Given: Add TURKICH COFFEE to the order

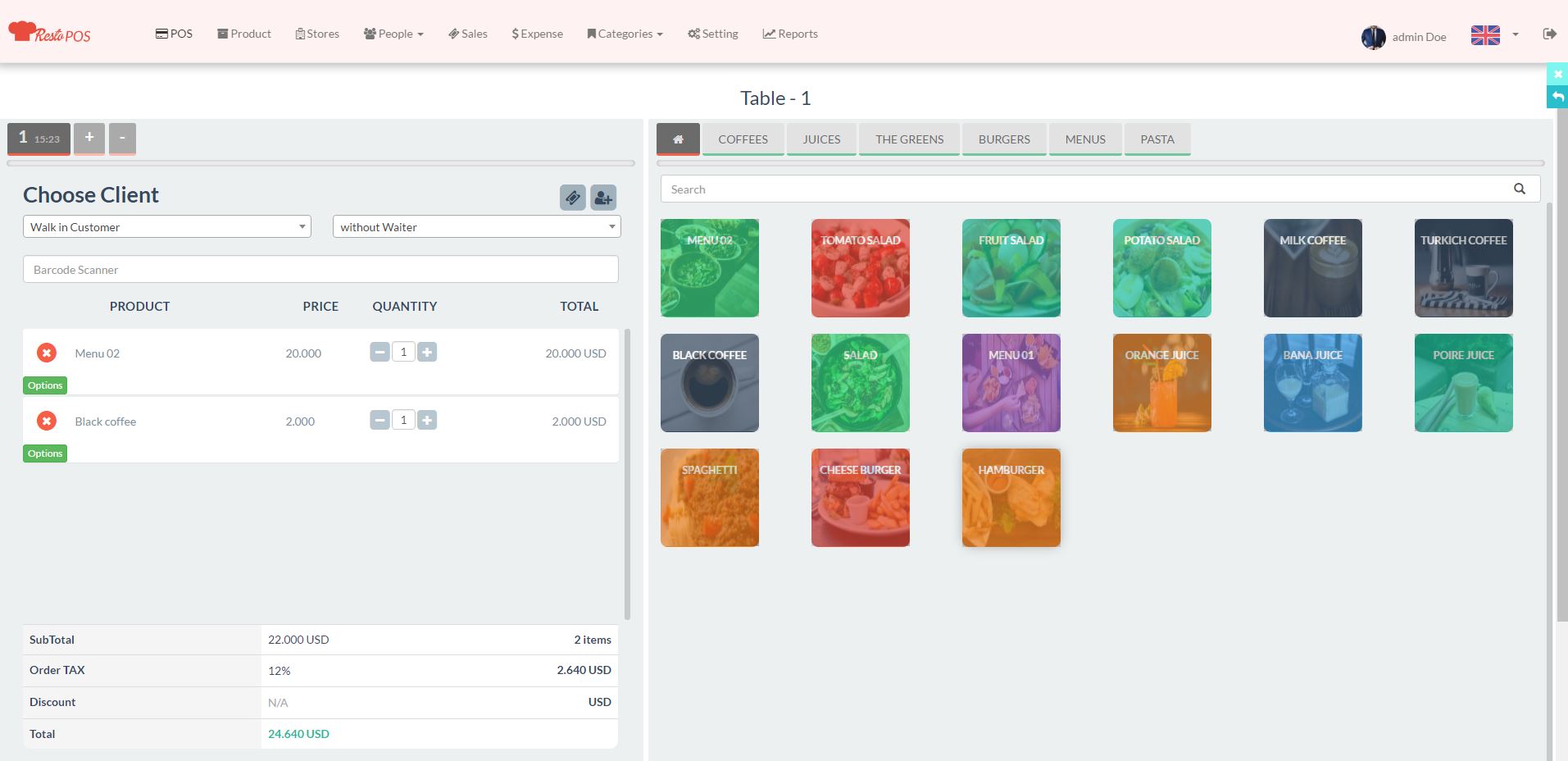Looking at the screenshot, I should click(1464, 268).
